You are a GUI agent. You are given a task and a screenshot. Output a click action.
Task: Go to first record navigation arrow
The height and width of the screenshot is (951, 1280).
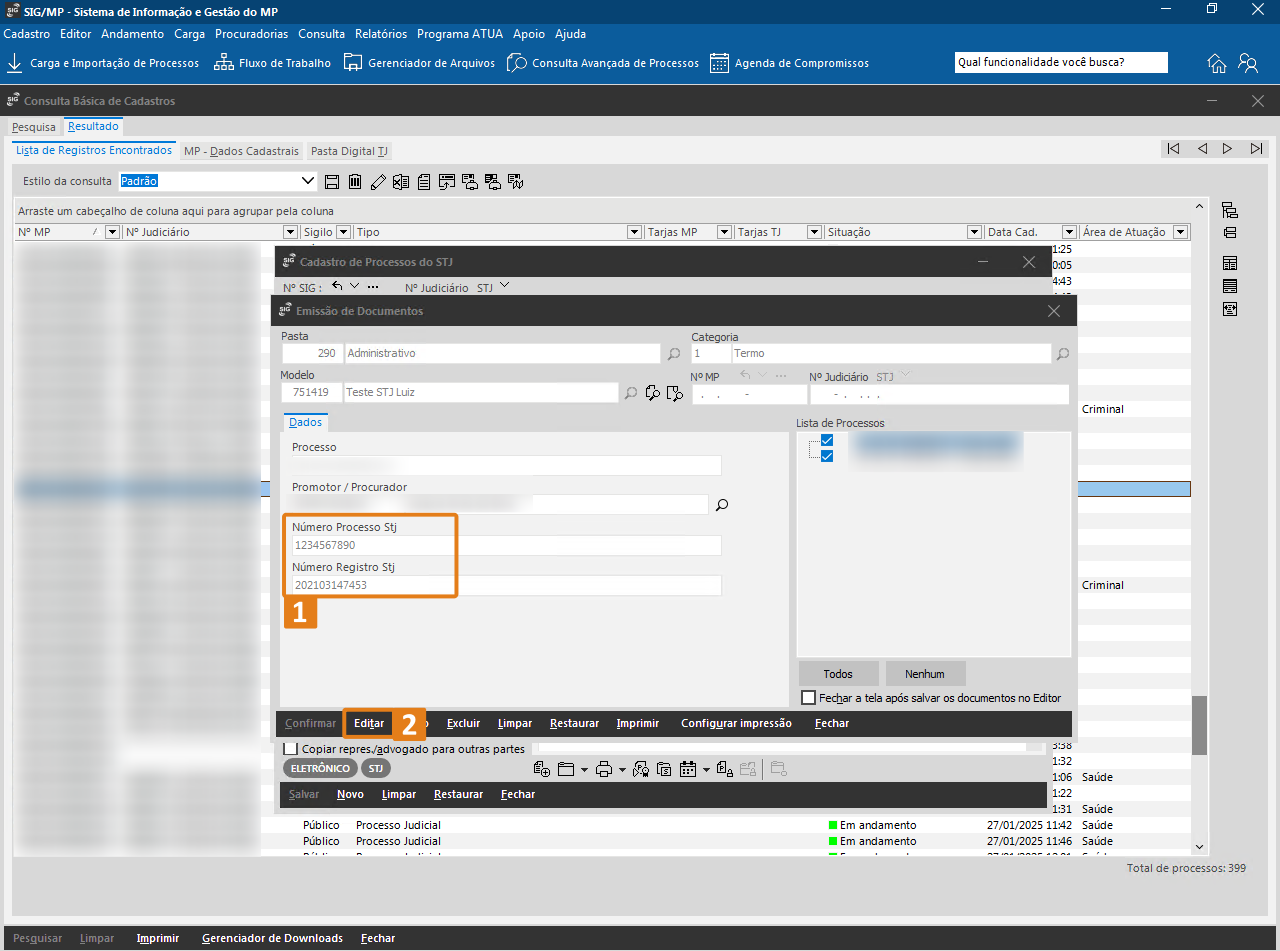[1173, 148]
